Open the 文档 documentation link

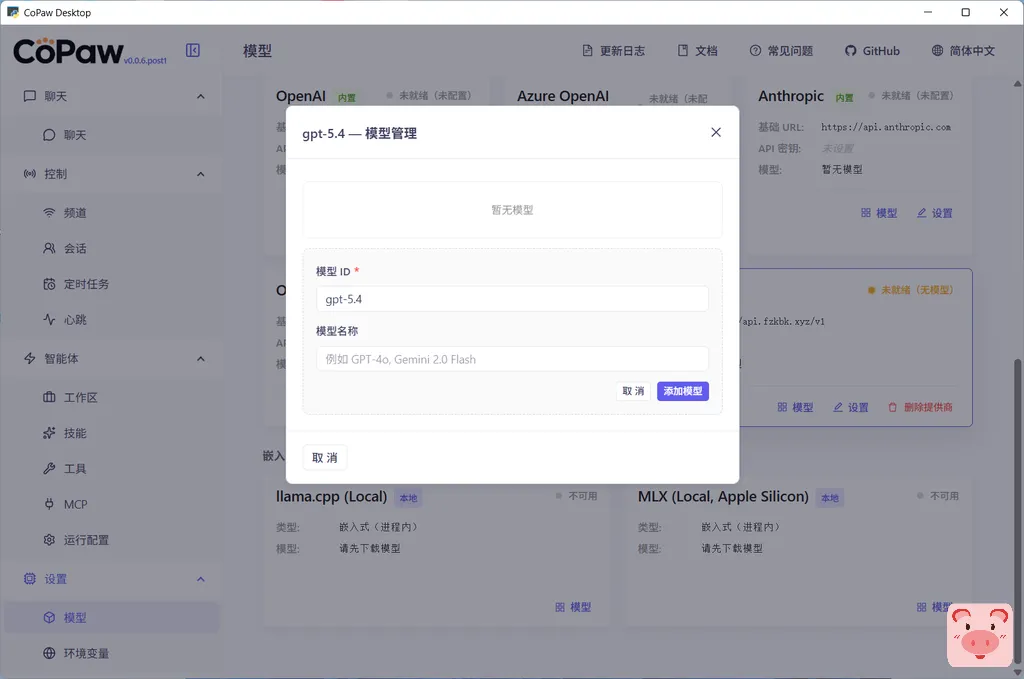click(697, 51)
